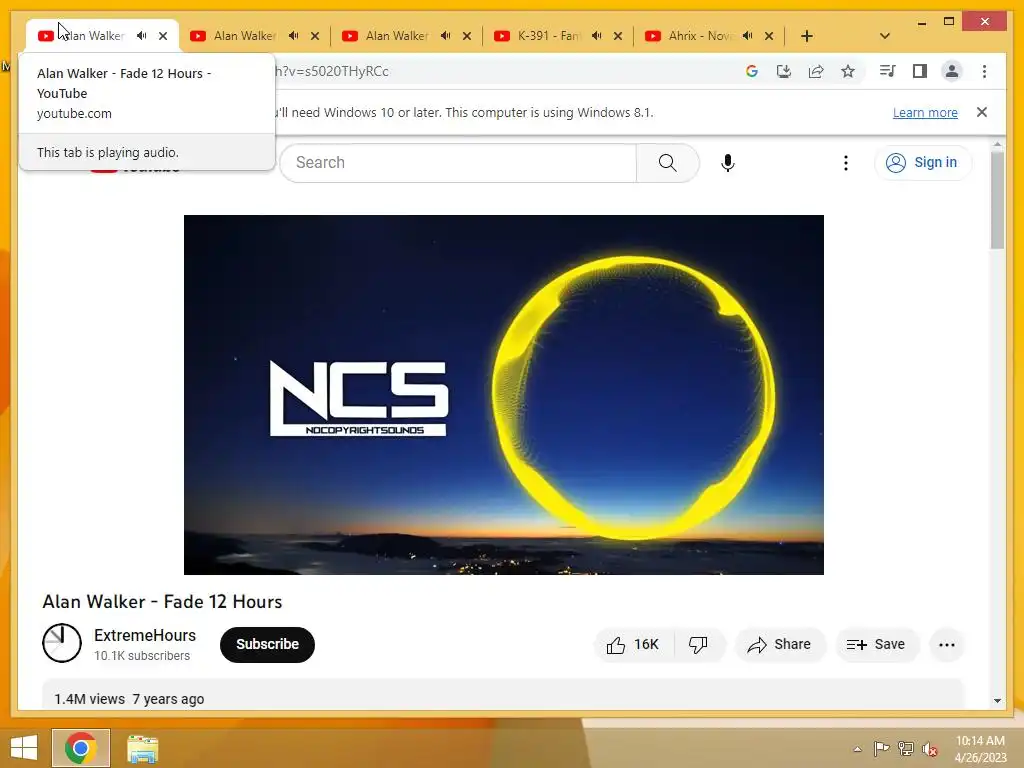Switch to the third Alan Walker tab
This screenshot has height=768, width=1024.
point(396,36)
